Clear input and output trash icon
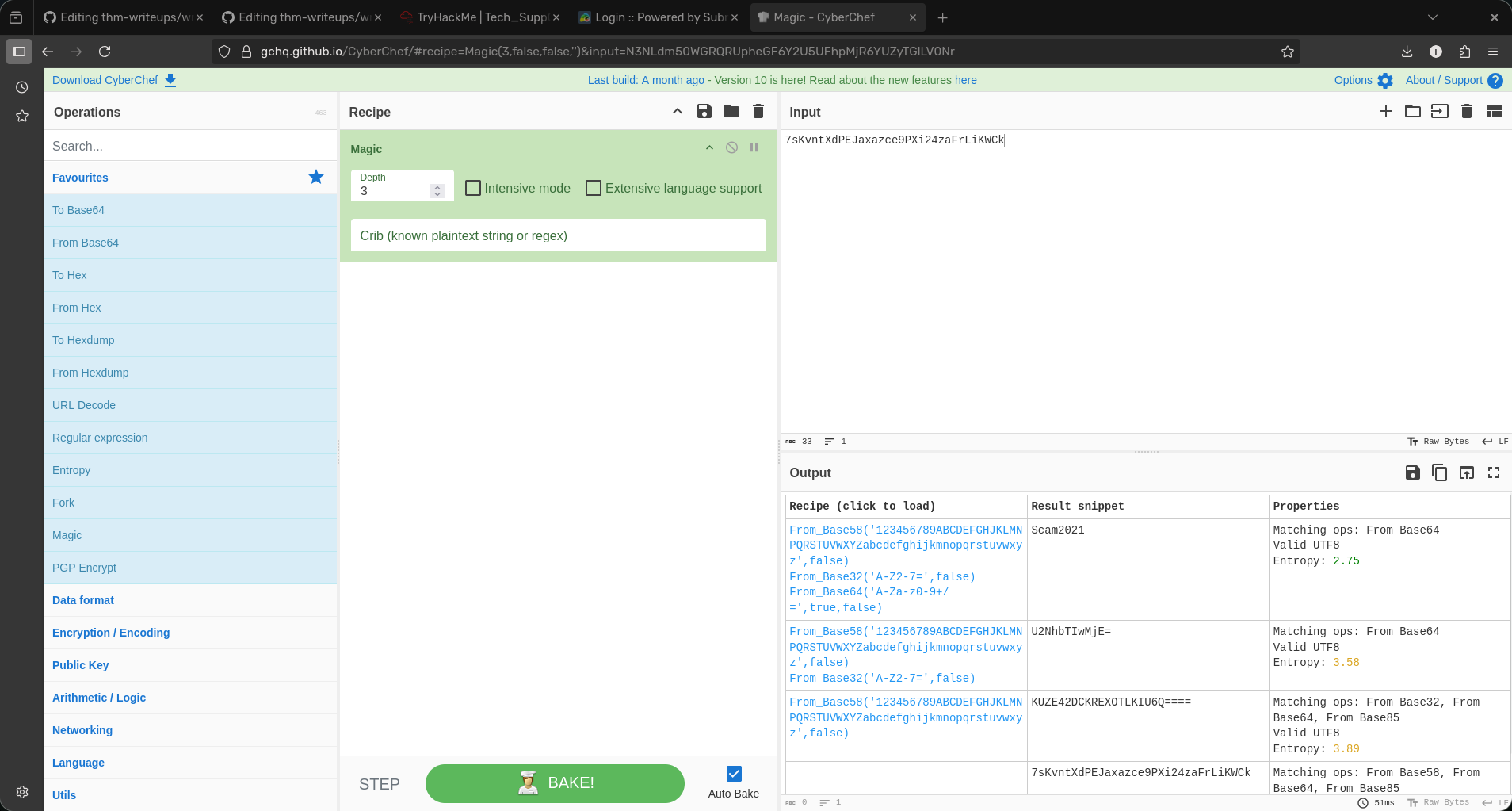Image resolution: width=1512 pixels, height=811 pixels. point(1467,112)
